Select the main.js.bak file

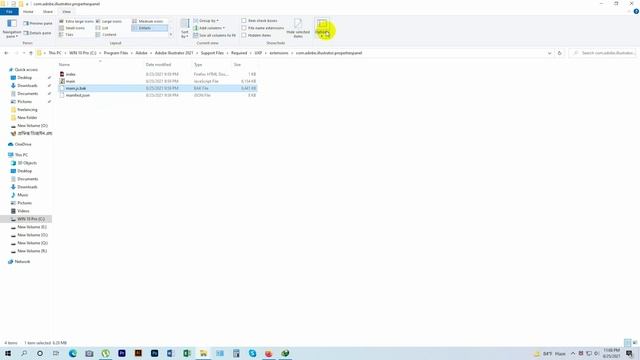point(158,88)
